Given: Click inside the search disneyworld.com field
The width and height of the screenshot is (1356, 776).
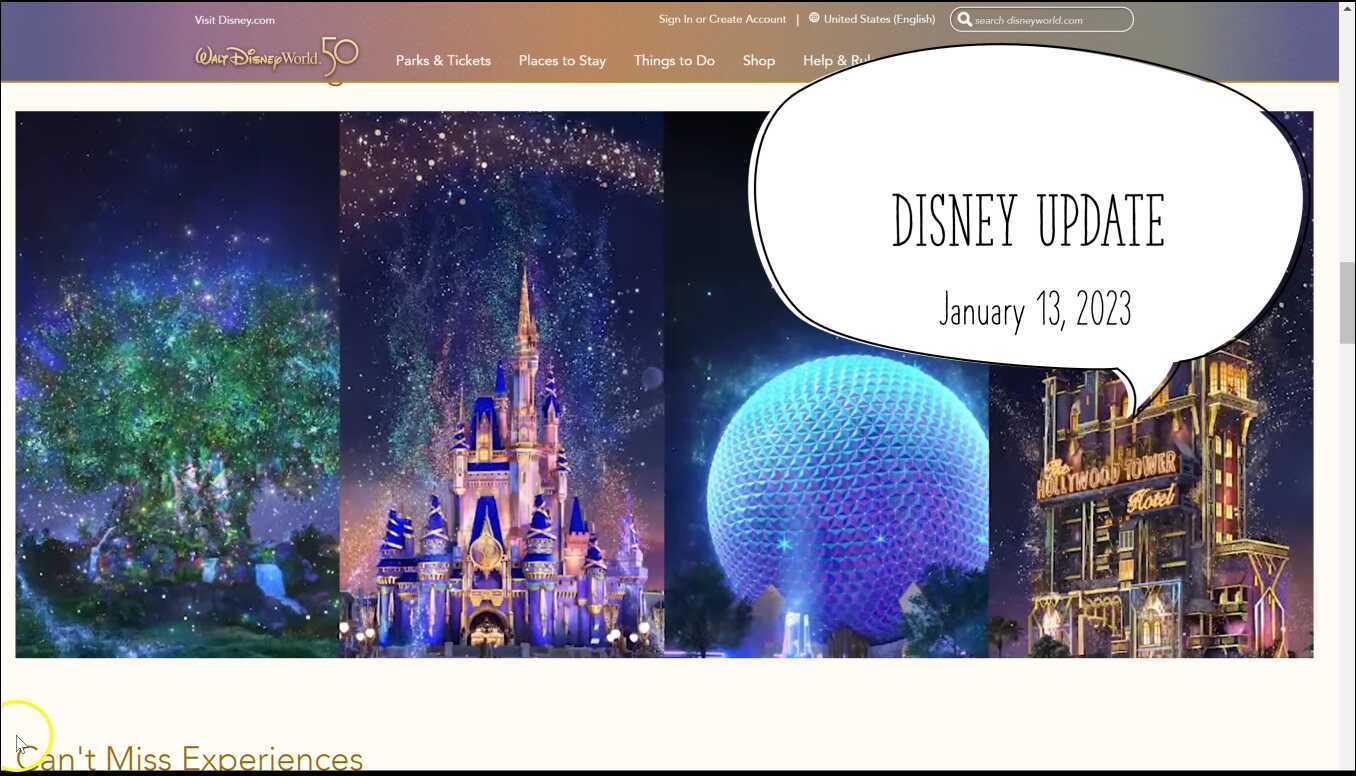Looking at the screenshot, I should pos(1045,19).
